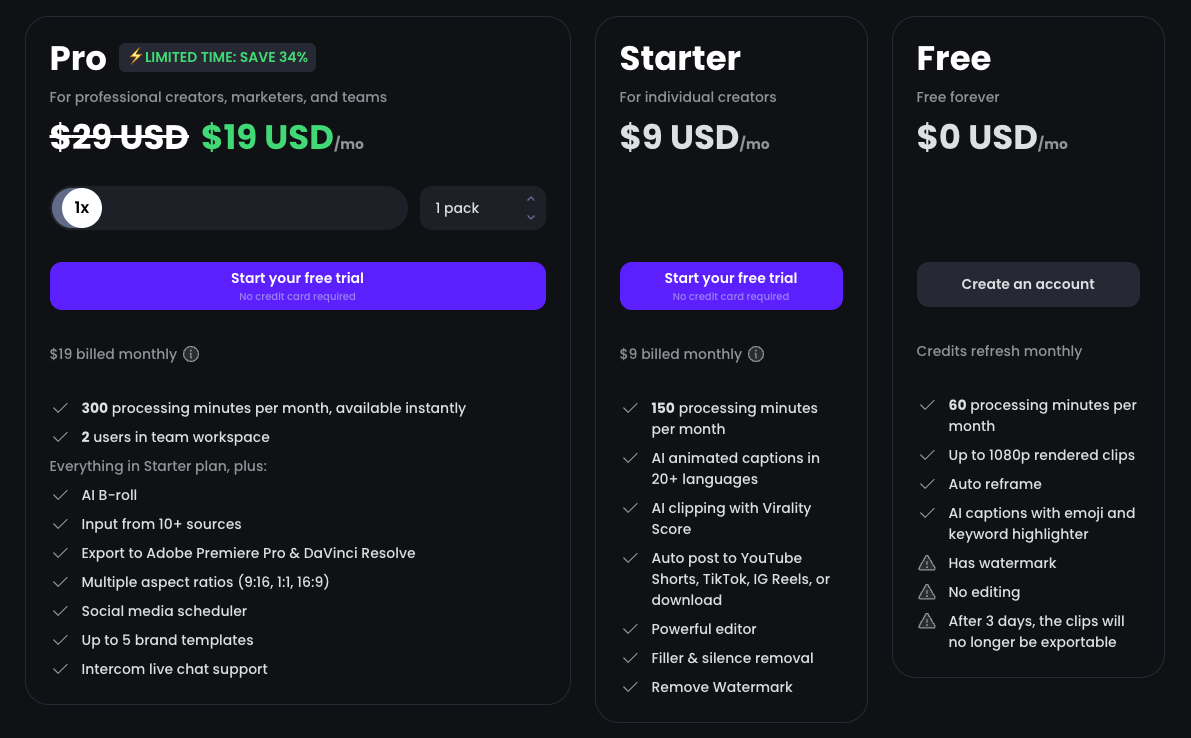Image resolution: width=1191 pixels, height=738 pixels.
Task: Click checkmark icon beside AI B-roll
Action: [x=61, y=495]
